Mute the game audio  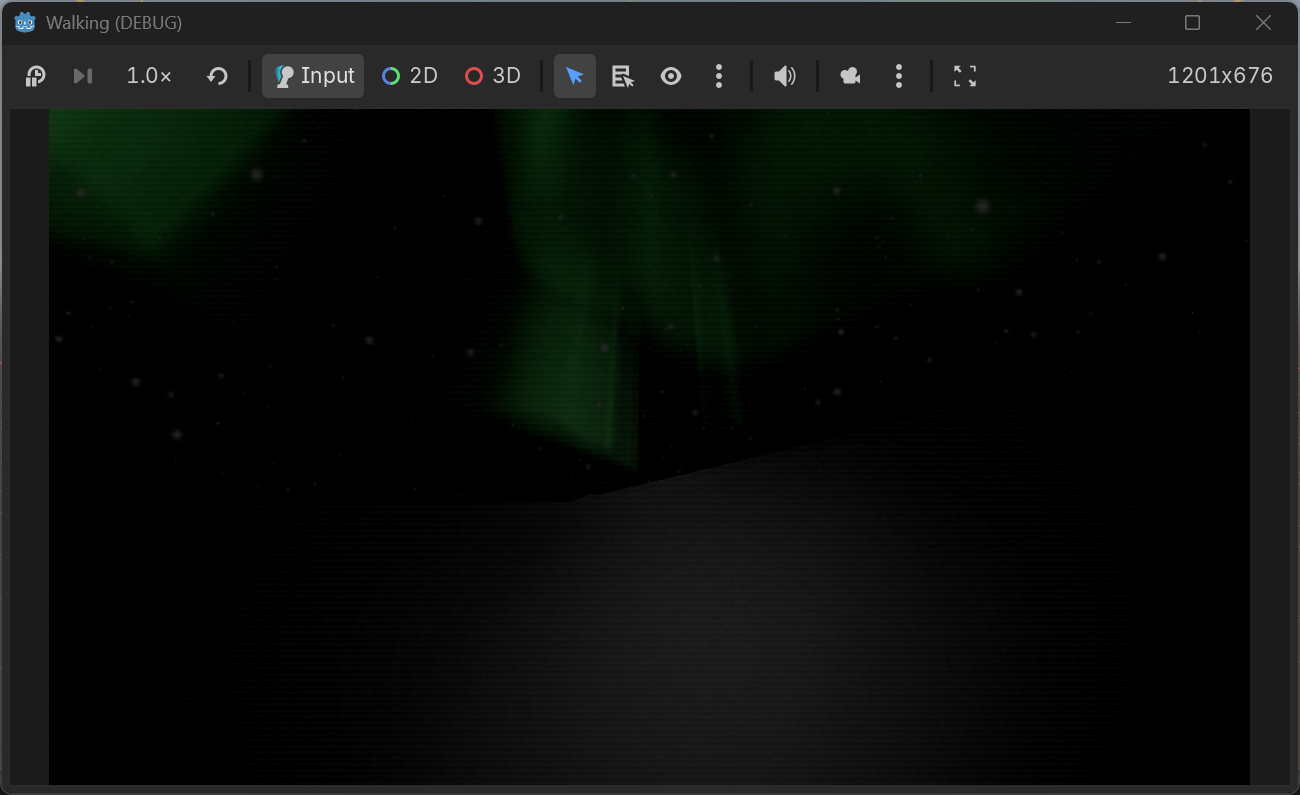coord(785,76)
